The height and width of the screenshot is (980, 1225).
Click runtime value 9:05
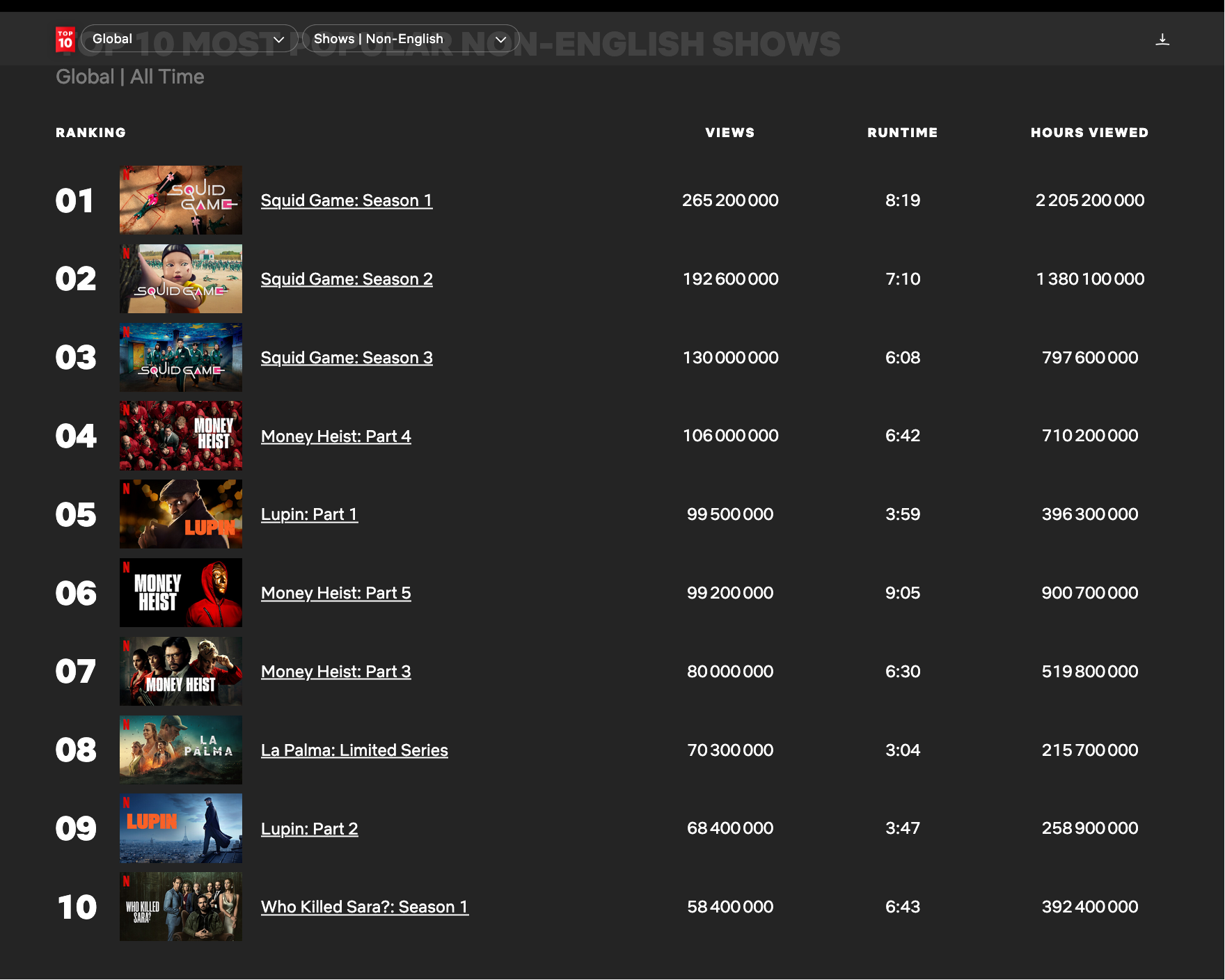click(903, 593)
